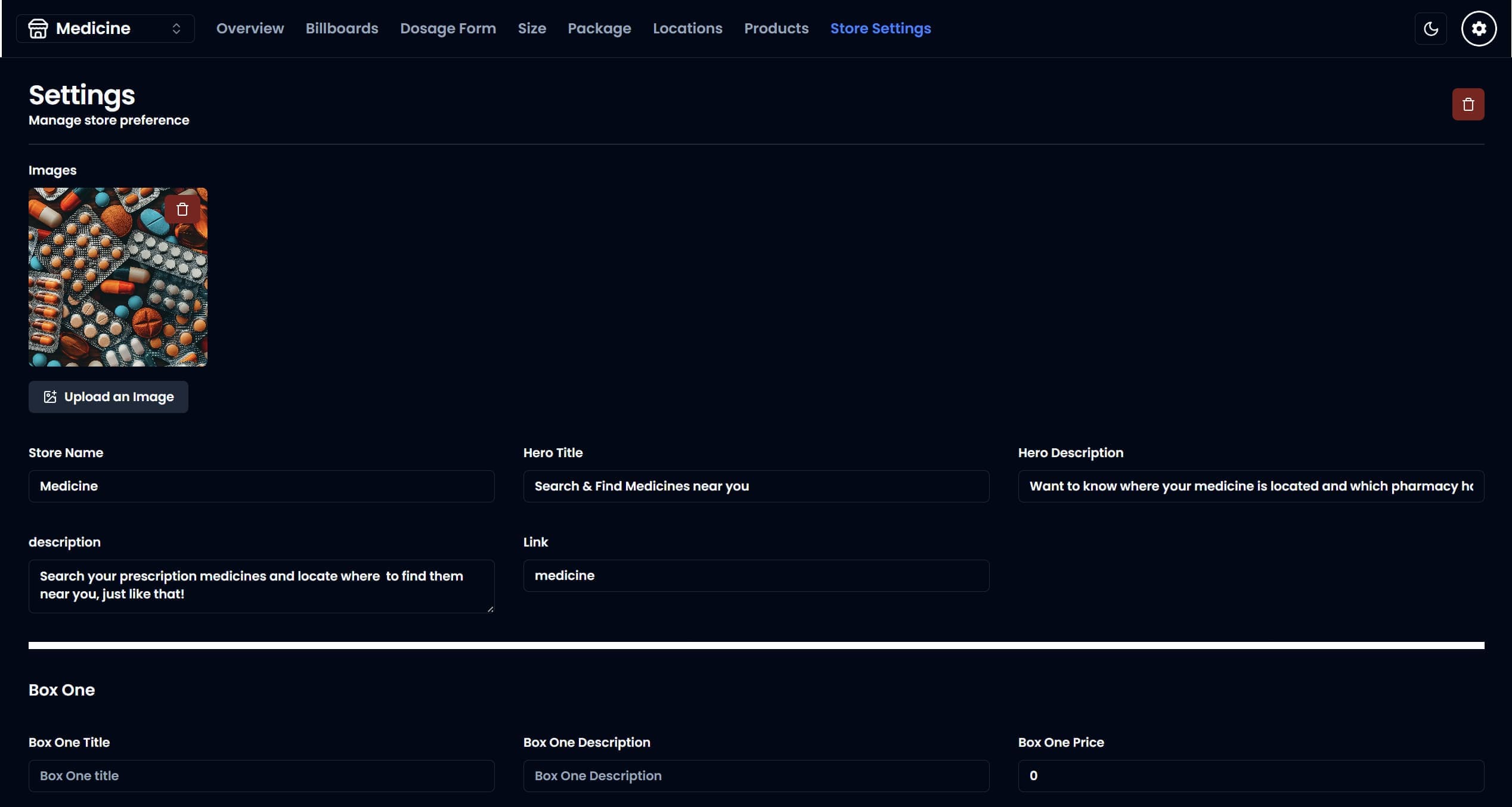This screenshot has height=807, width=1512.
Task: Click the Hero Description text field
Action: (1250, 486)
